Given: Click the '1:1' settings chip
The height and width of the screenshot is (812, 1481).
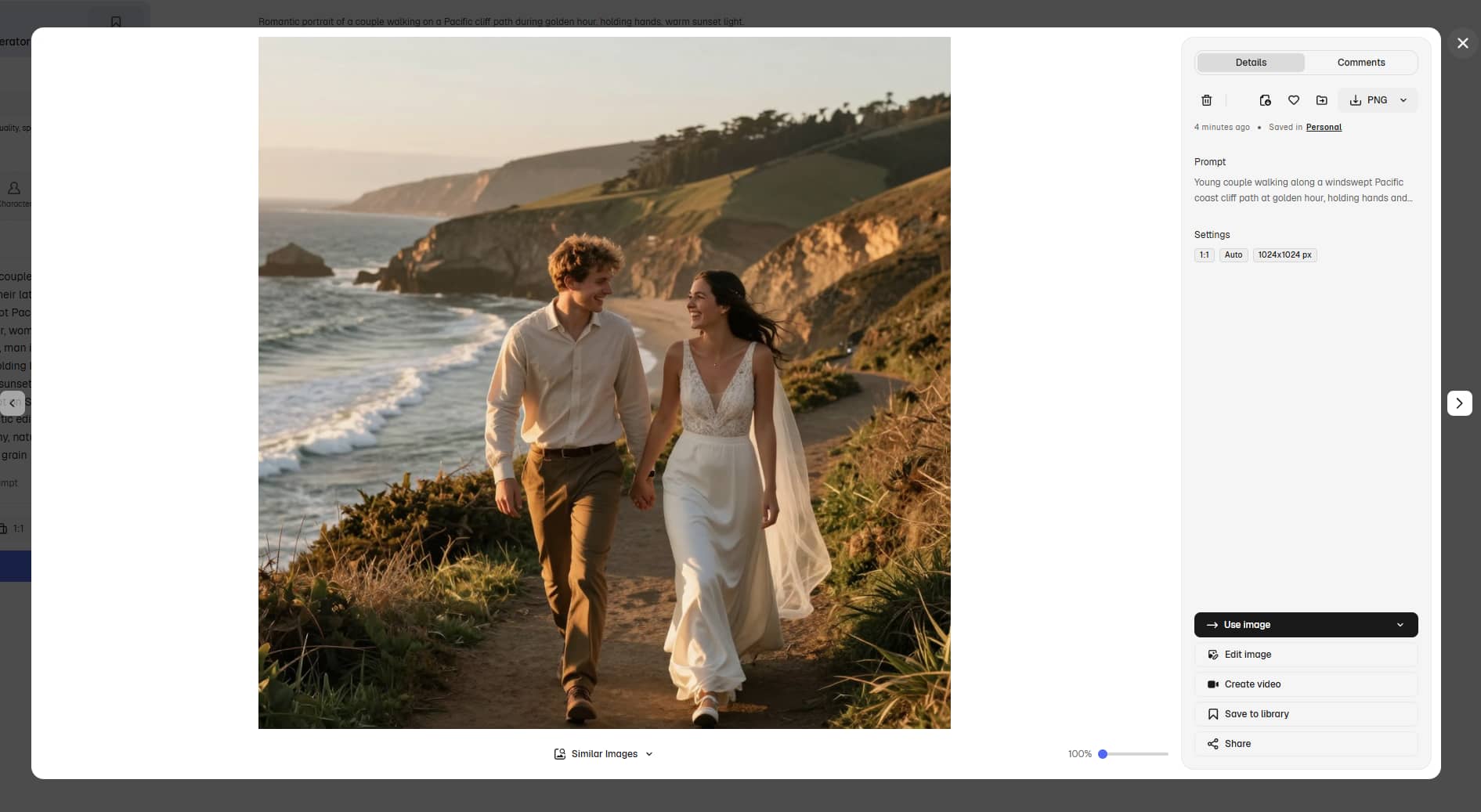Looking at the screenshot, I should pos(1205,254).
